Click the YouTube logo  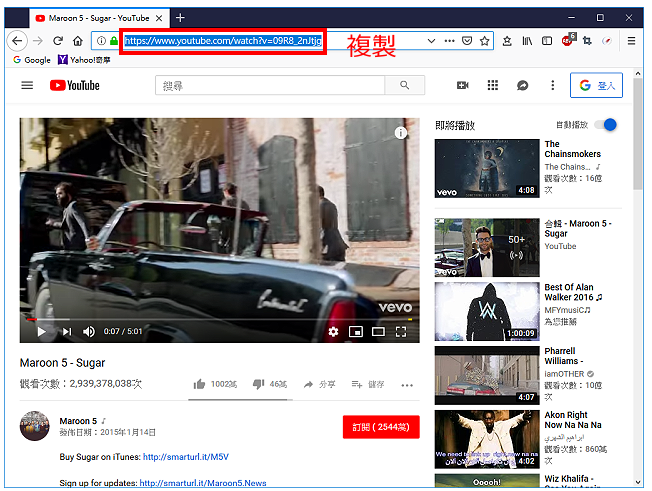pyautogui.click(x=75, y=86)
